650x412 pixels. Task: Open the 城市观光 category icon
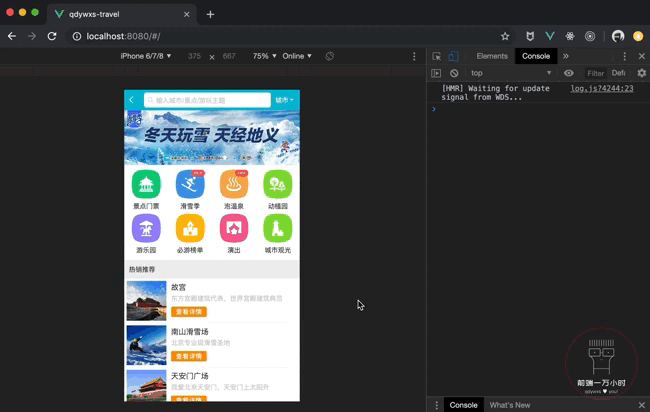coord(277,228)
